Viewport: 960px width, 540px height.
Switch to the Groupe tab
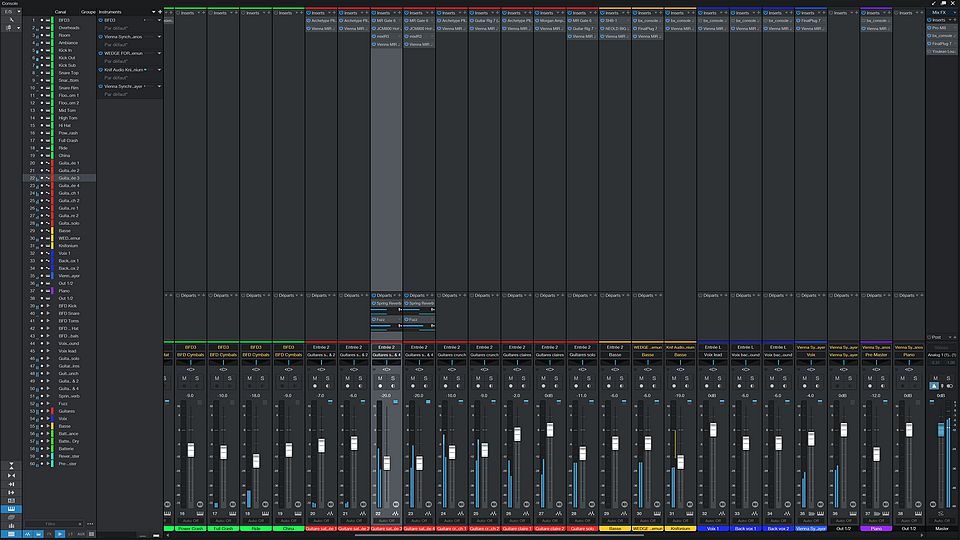(88, 12)
